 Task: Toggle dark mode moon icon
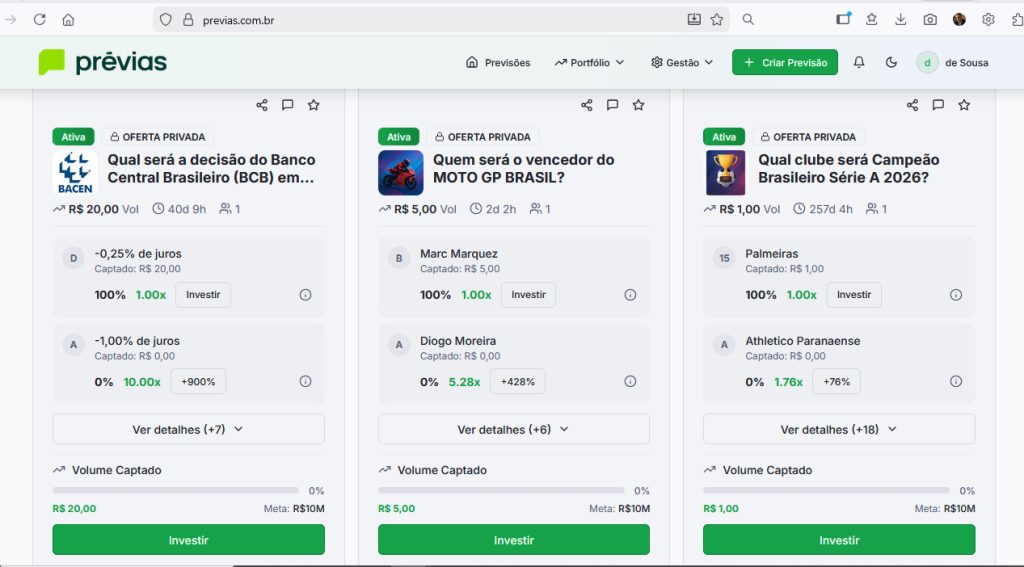891,63
